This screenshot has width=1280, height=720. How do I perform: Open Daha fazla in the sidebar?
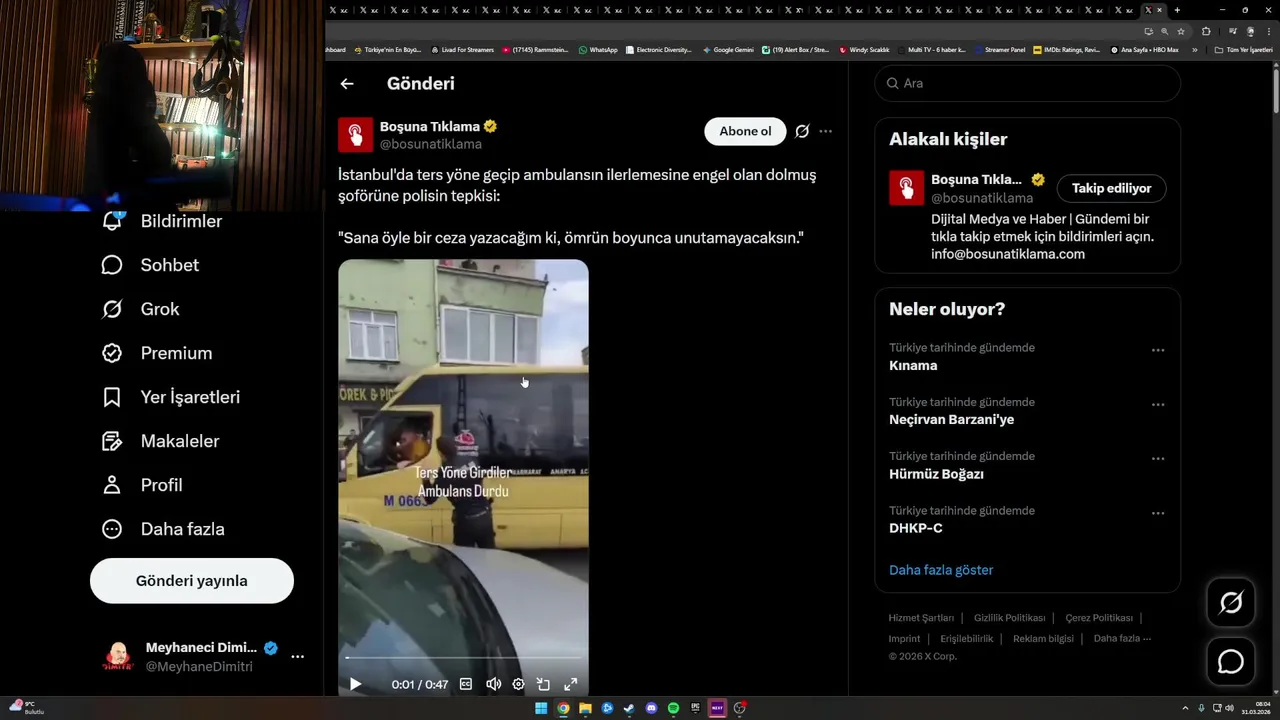163,529
